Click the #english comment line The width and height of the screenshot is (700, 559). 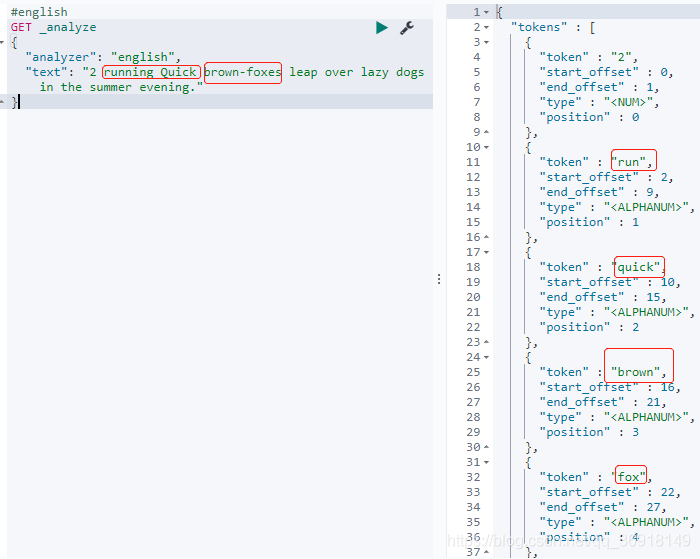[x=39, y=12]
